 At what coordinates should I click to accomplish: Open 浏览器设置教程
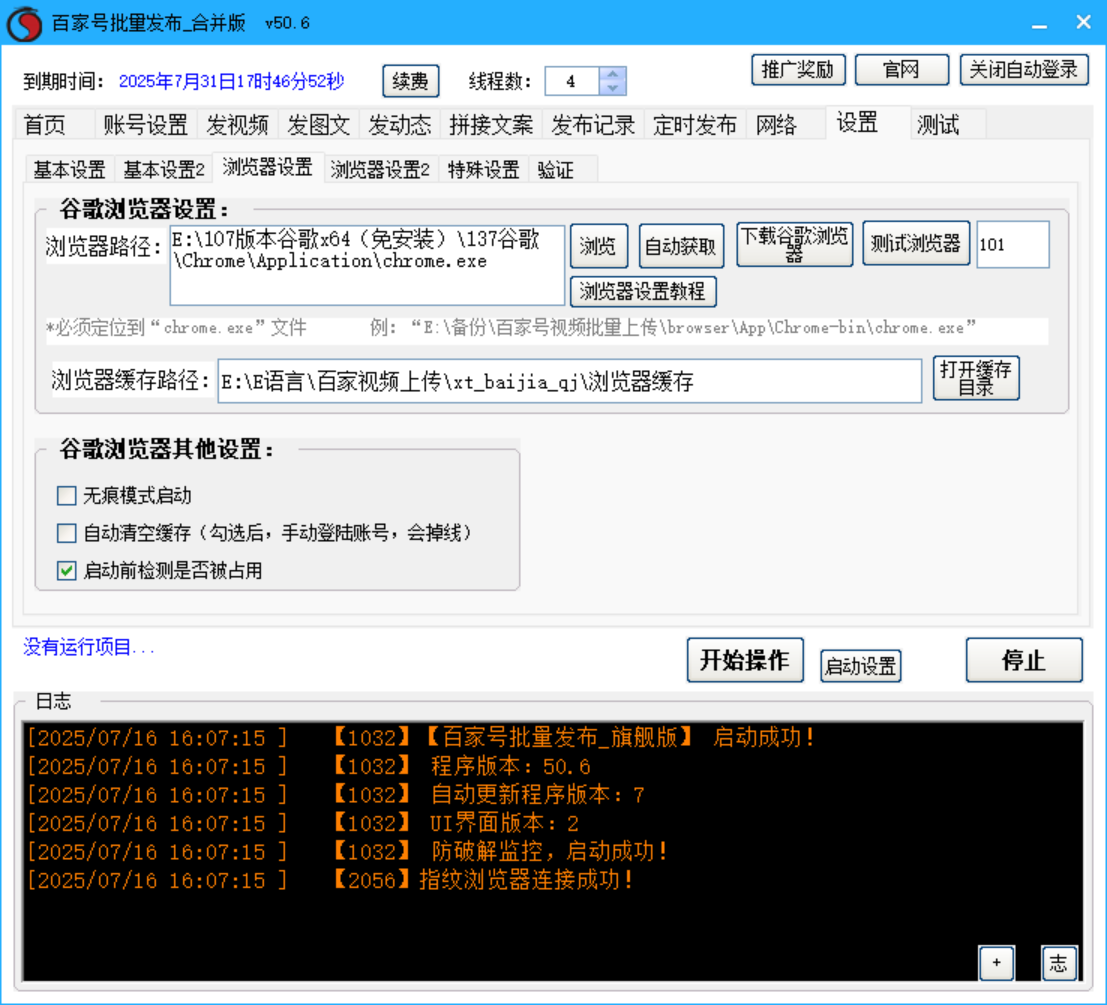point(642,291)
